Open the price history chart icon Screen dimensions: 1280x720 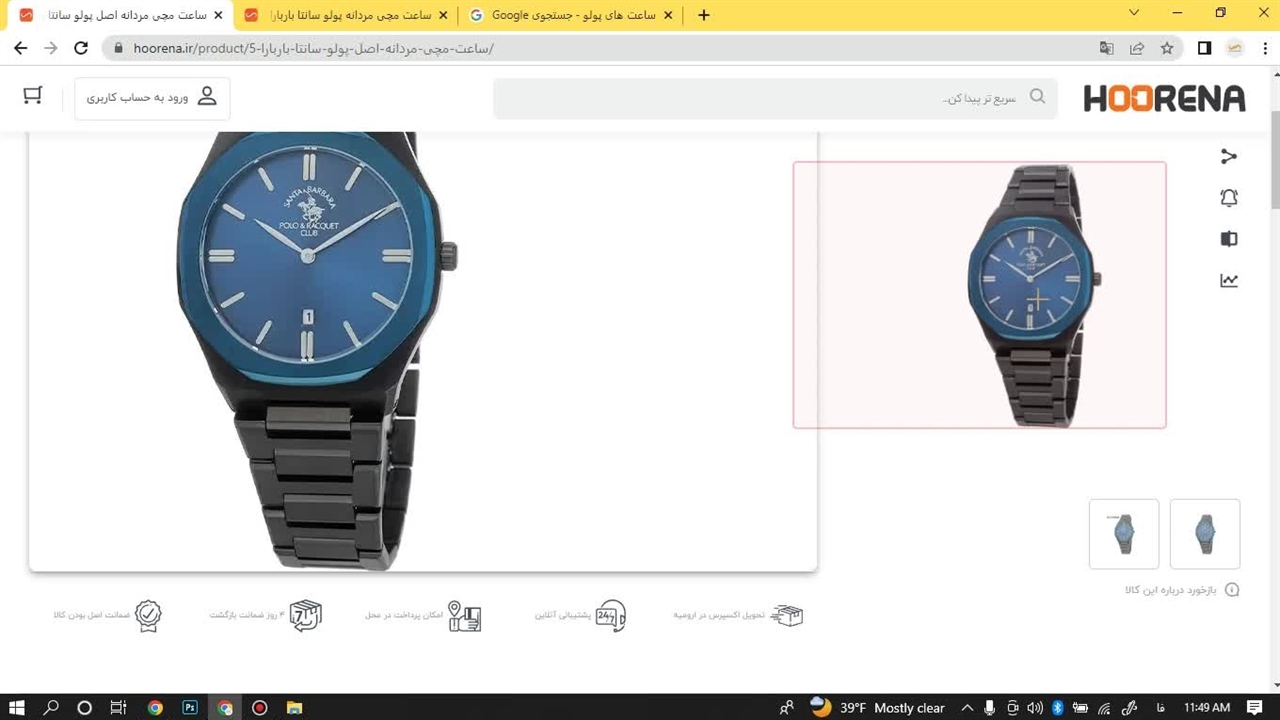(x=1229, y=281)
